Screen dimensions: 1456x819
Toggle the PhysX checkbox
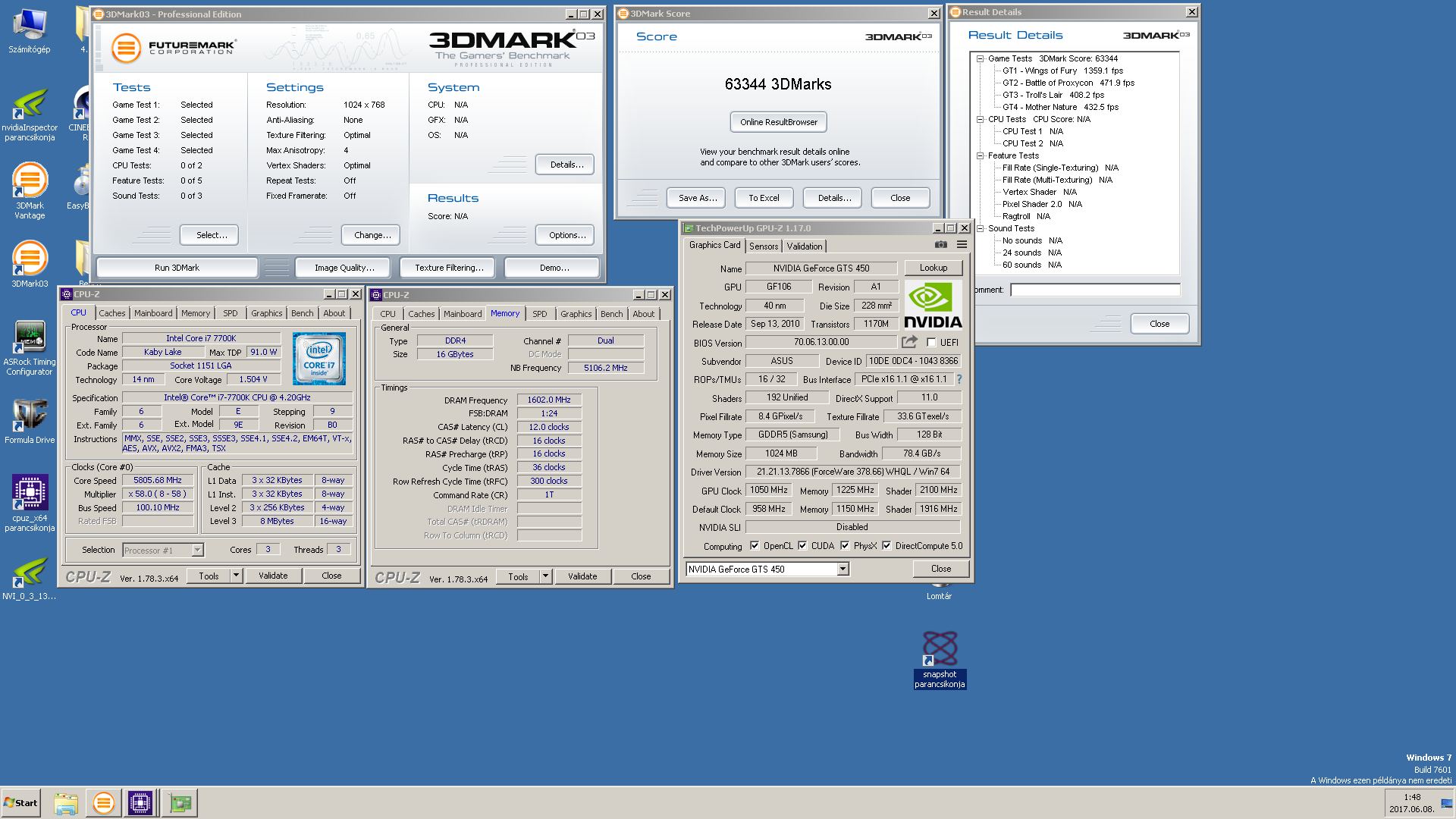[x=845, y=546]
